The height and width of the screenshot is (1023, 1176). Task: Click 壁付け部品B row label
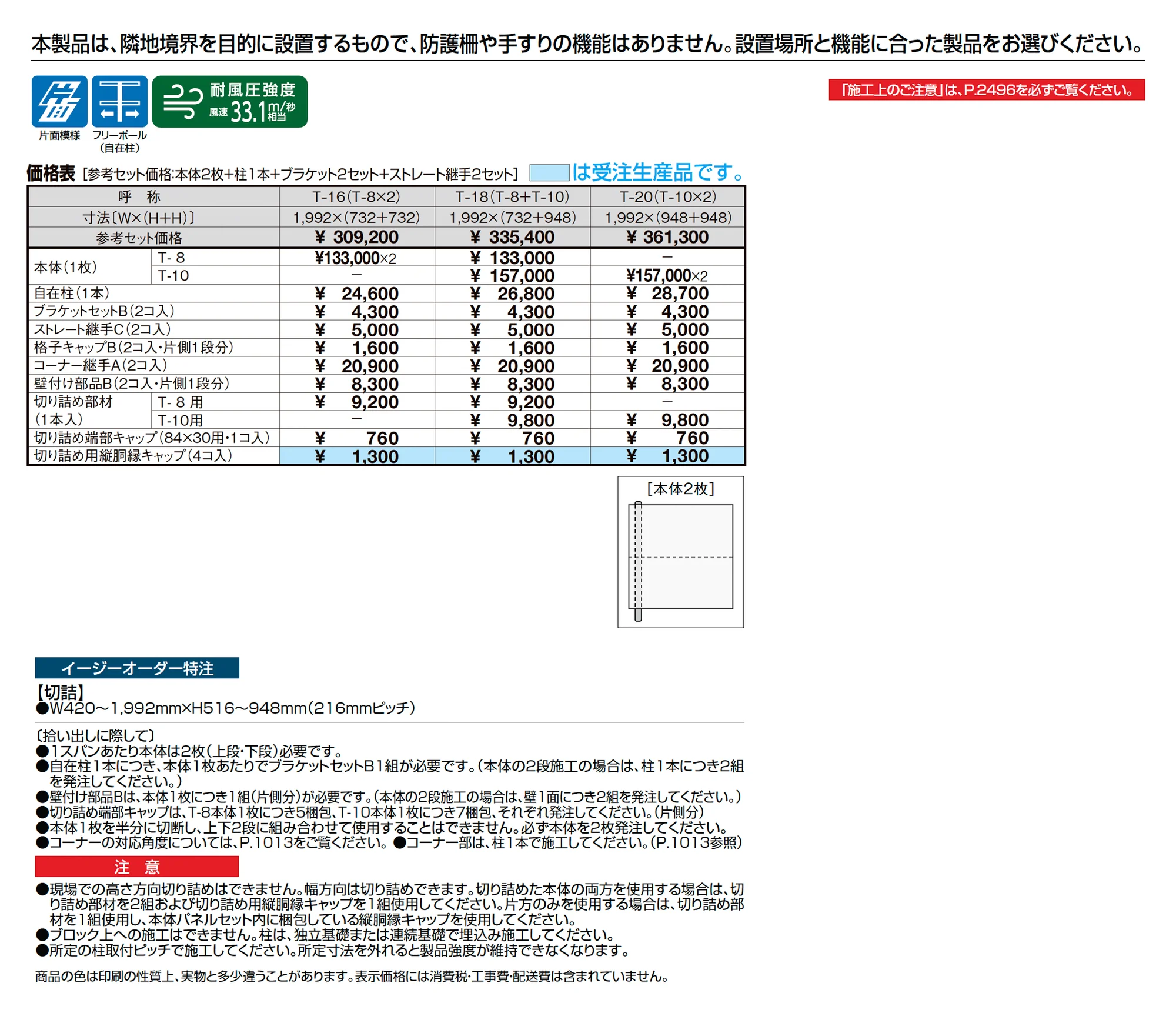(x=131, y=384)
